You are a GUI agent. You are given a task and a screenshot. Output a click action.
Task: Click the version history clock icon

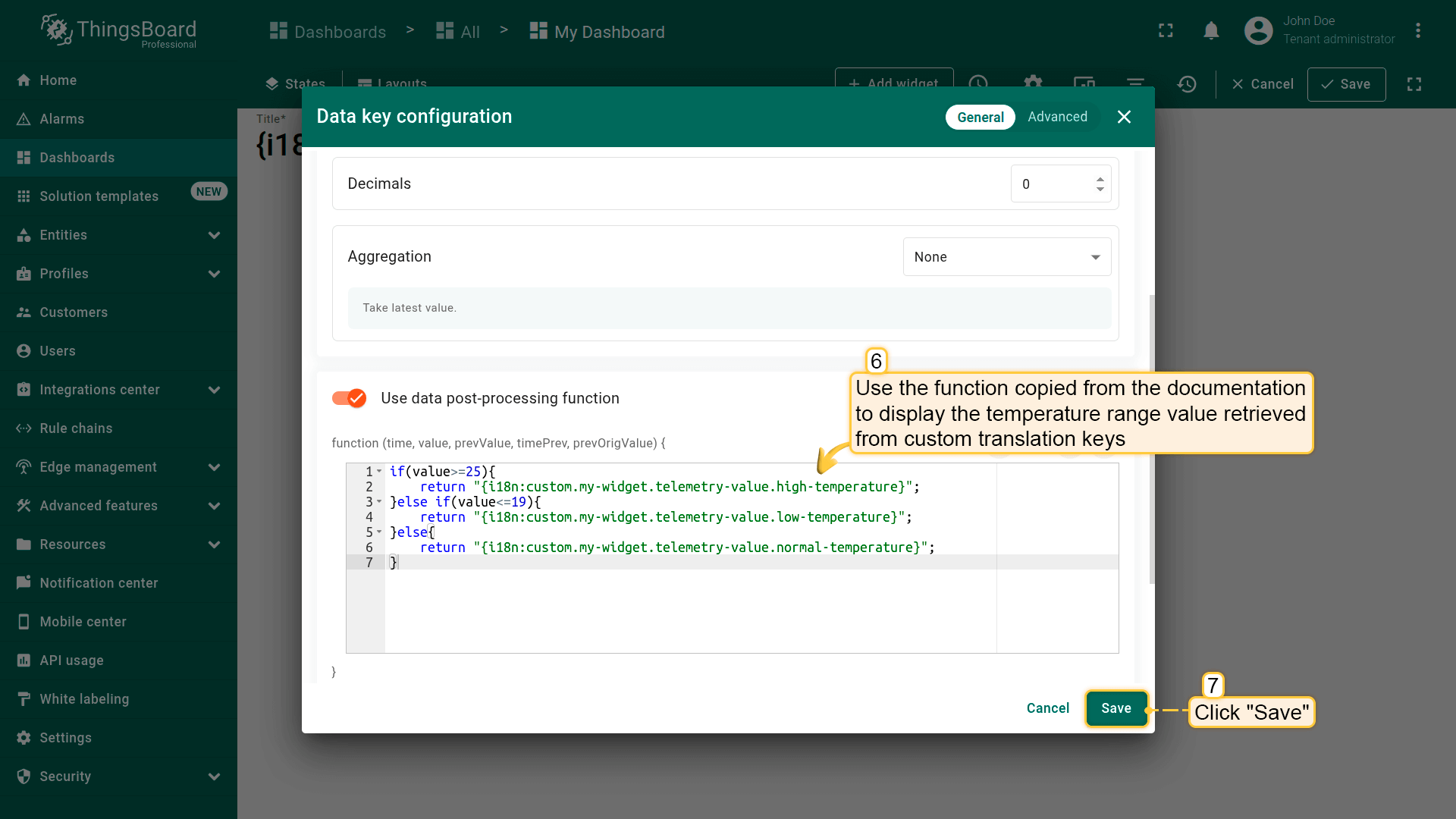click(x=1187, y=84)
